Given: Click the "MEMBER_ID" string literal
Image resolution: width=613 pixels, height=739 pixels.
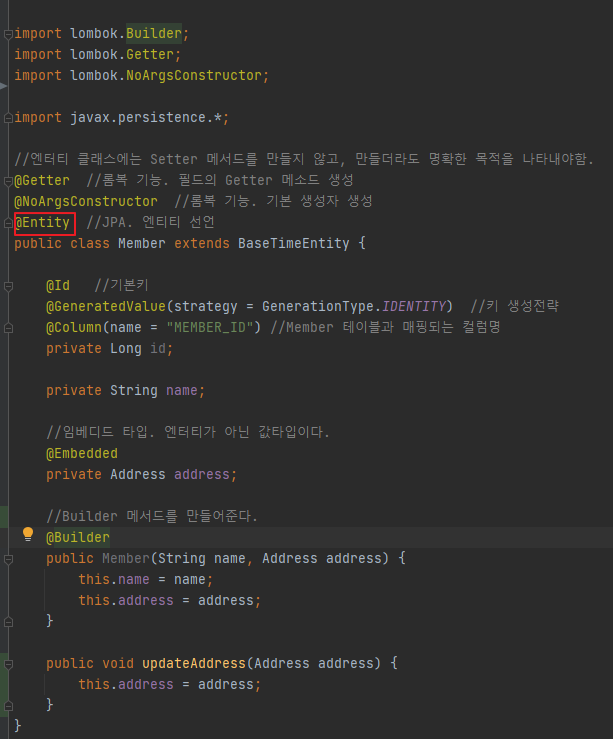Looking at the screenshot, I should (210, 327).
